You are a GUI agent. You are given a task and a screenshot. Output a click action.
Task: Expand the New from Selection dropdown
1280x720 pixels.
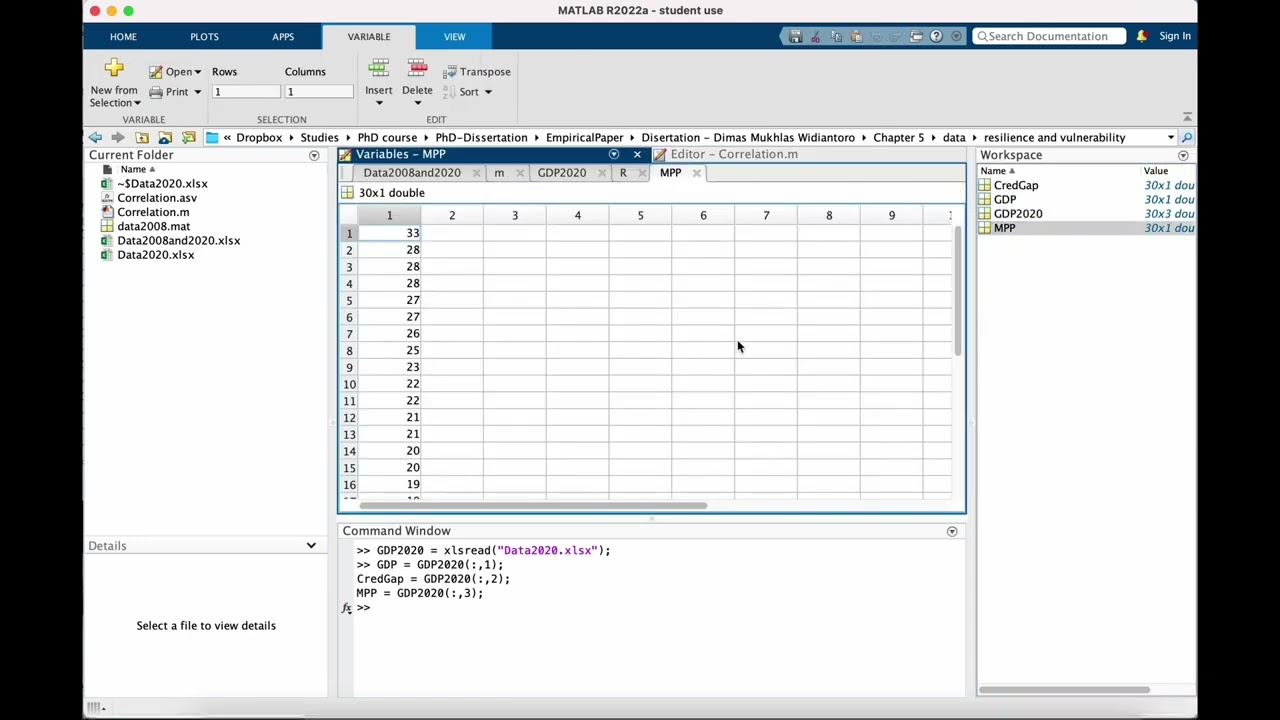137,103
